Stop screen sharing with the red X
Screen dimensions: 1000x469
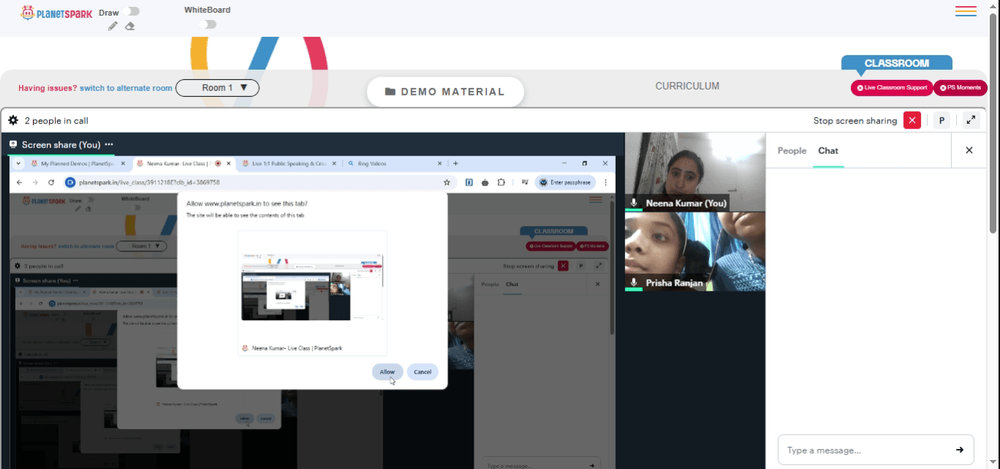coord(912,120)
